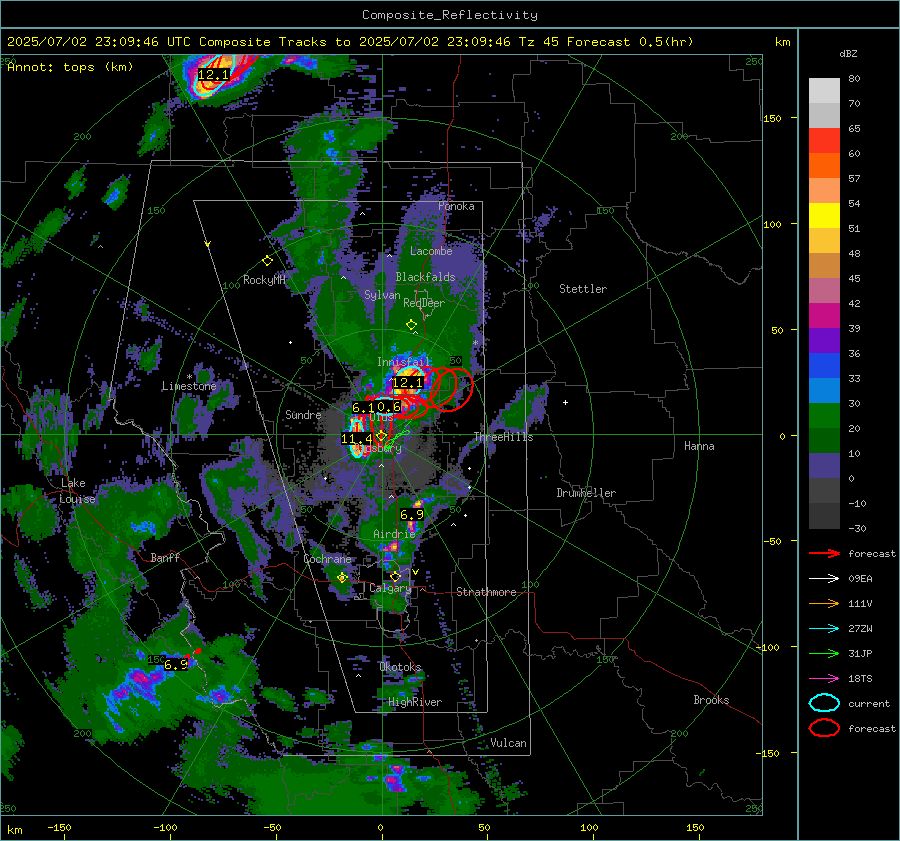The width and height of the screenshot is (900, 841).
Task: Click the bright red 60-65 dBZ swatch
Action: click(x=824, y=141)
